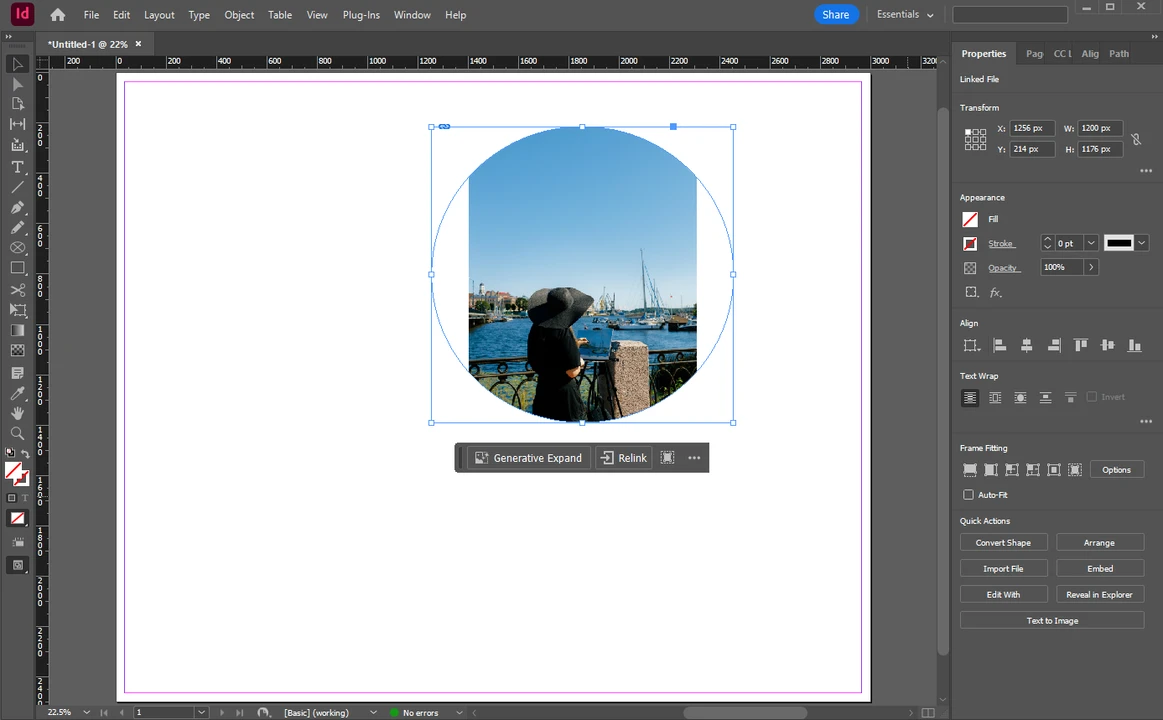The width and height of the screenshot is (1163, 720).
Task: Select Wrap around bounding box option
Action: (995, 398)
